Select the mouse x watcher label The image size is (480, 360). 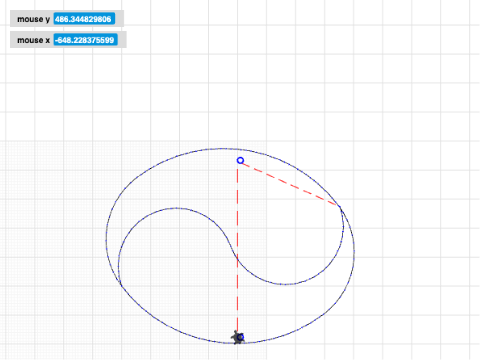[33, 40]
